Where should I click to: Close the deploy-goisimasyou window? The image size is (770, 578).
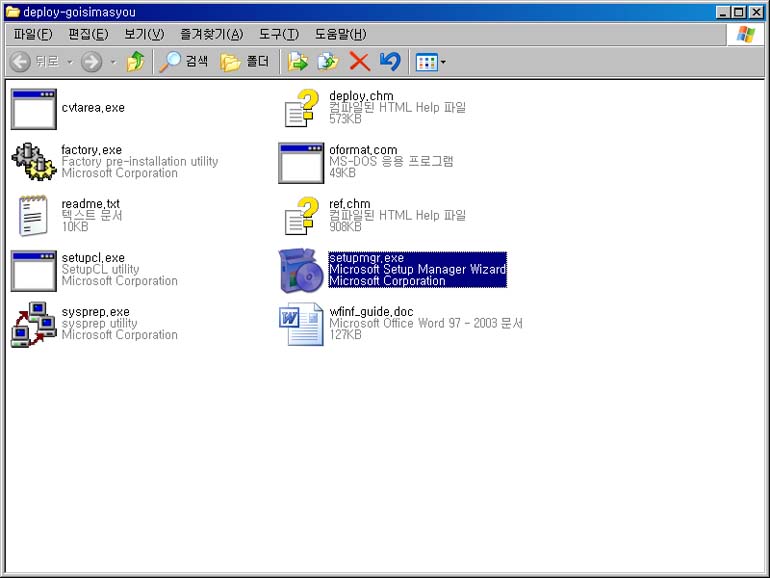pyautogui.click(x=756, y=12)
